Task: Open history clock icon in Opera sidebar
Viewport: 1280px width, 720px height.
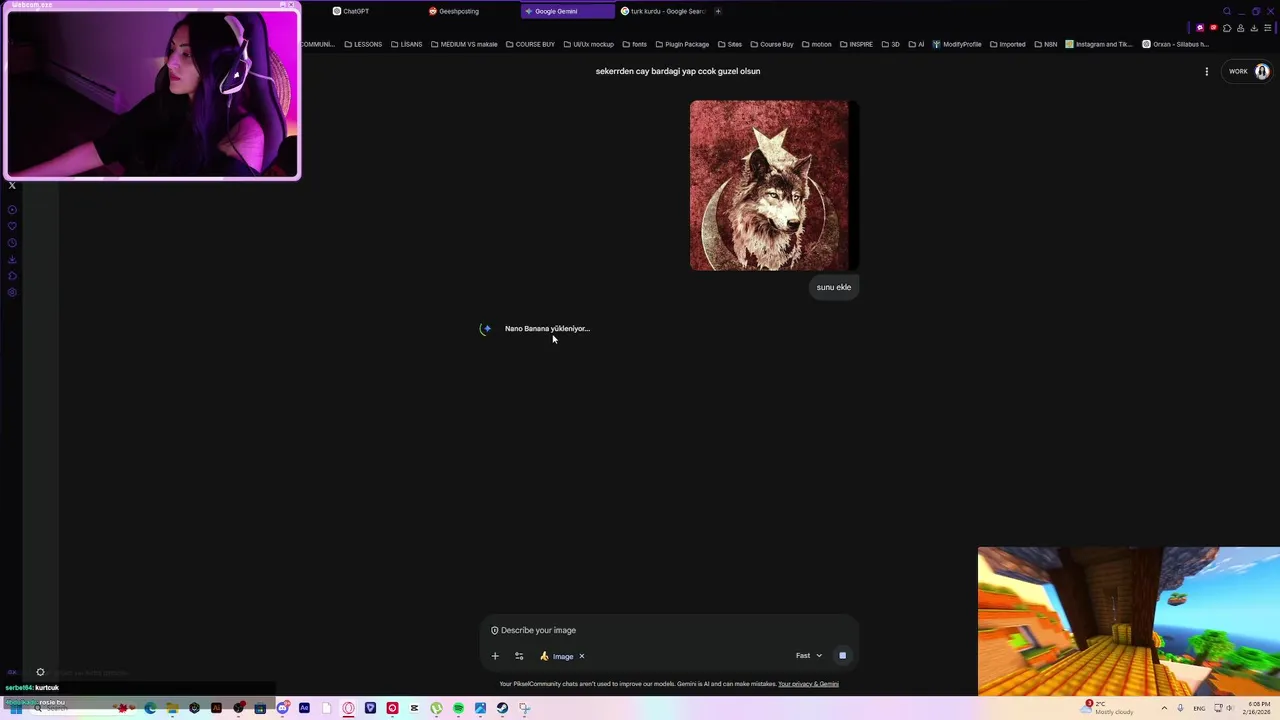Action: point(12,243)
